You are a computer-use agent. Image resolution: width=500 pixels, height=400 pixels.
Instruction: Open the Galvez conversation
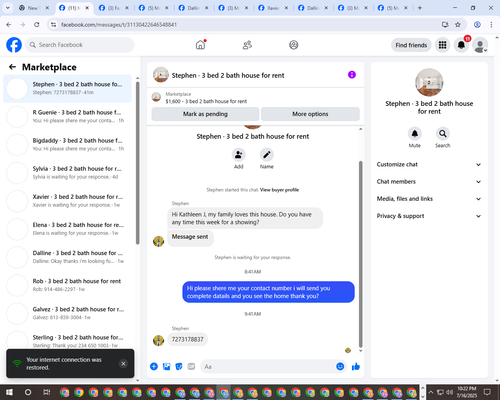67,313
